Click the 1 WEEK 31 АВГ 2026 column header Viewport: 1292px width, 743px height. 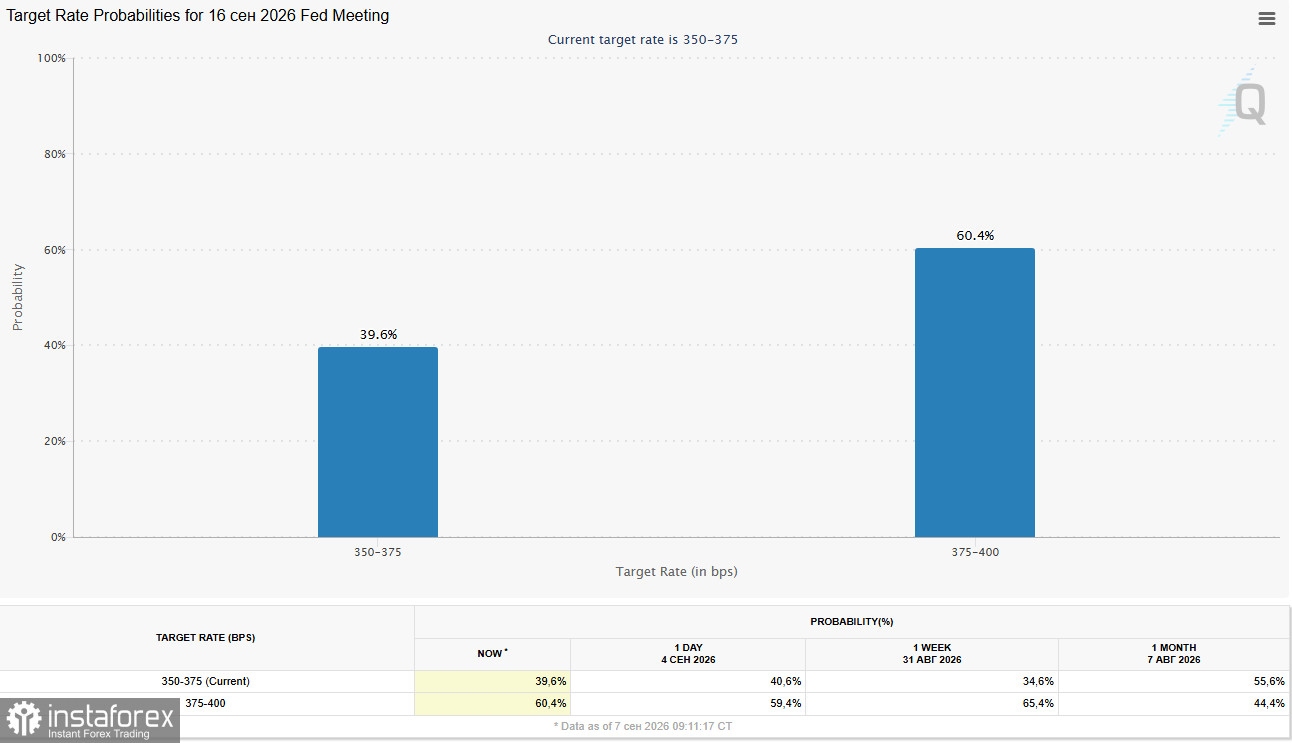tap(932, 654)
